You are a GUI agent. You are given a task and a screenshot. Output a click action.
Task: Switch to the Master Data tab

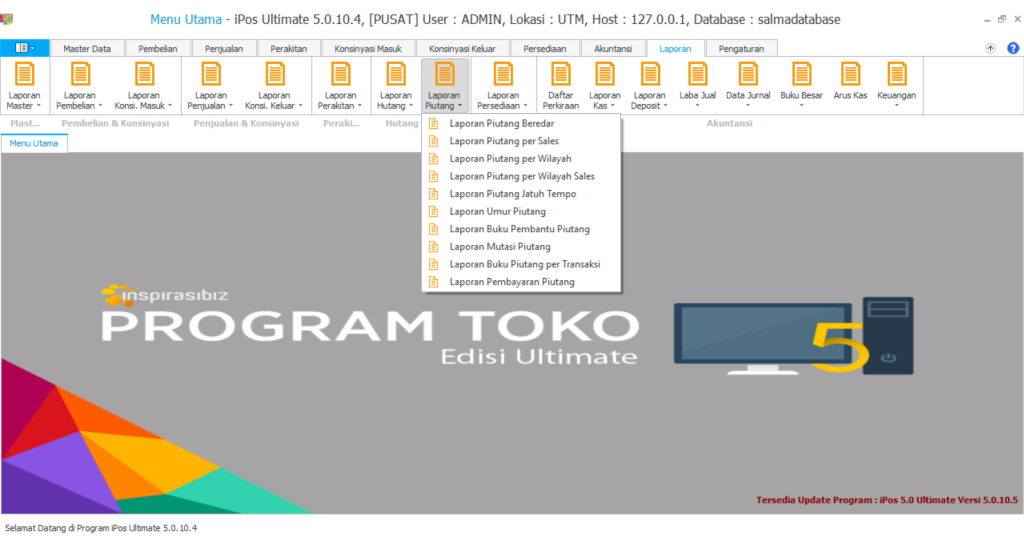(x=87, y=48)
